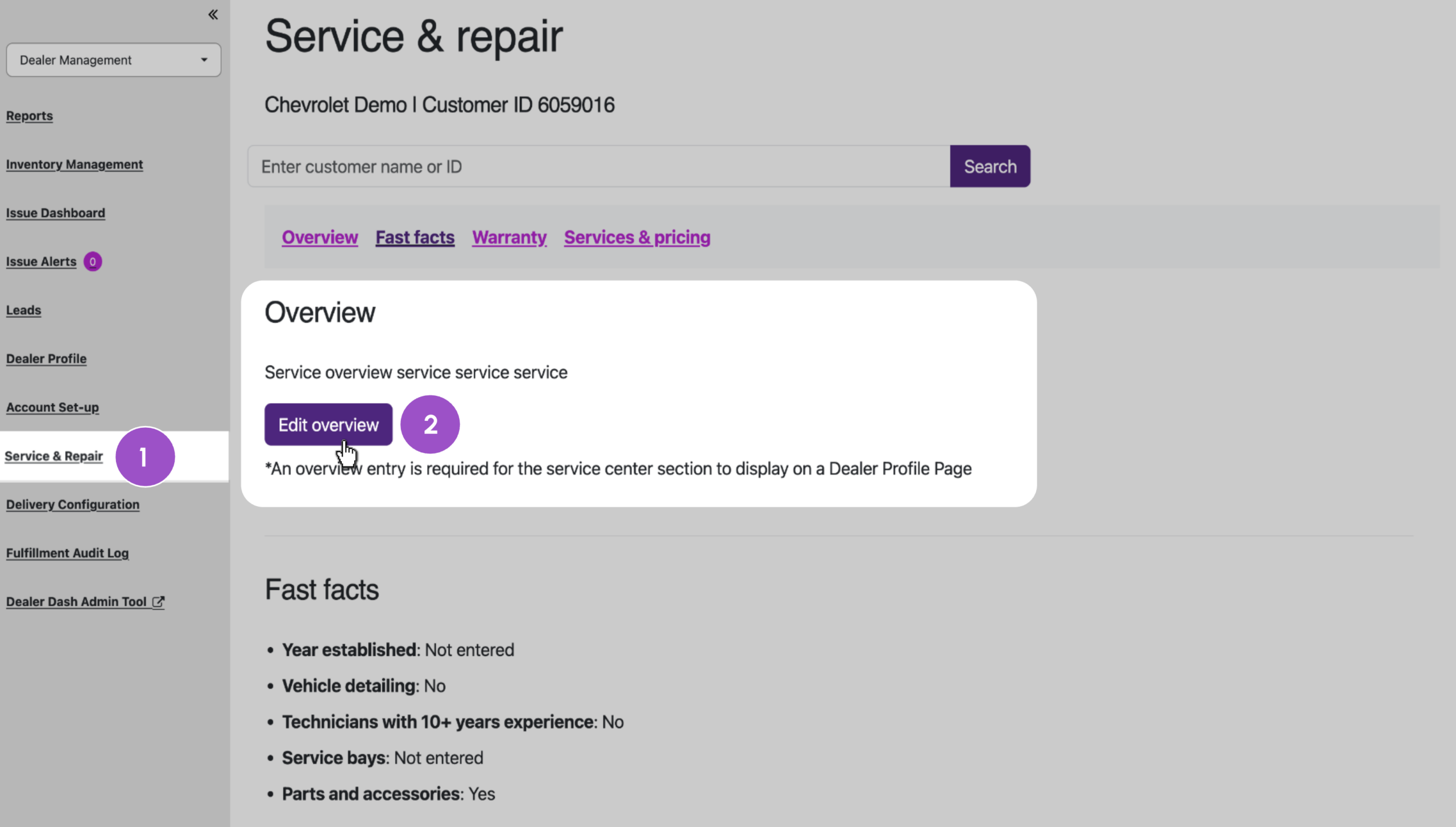
Task: Go to Services & pricing tab
Action: click(x=637, y=237)
